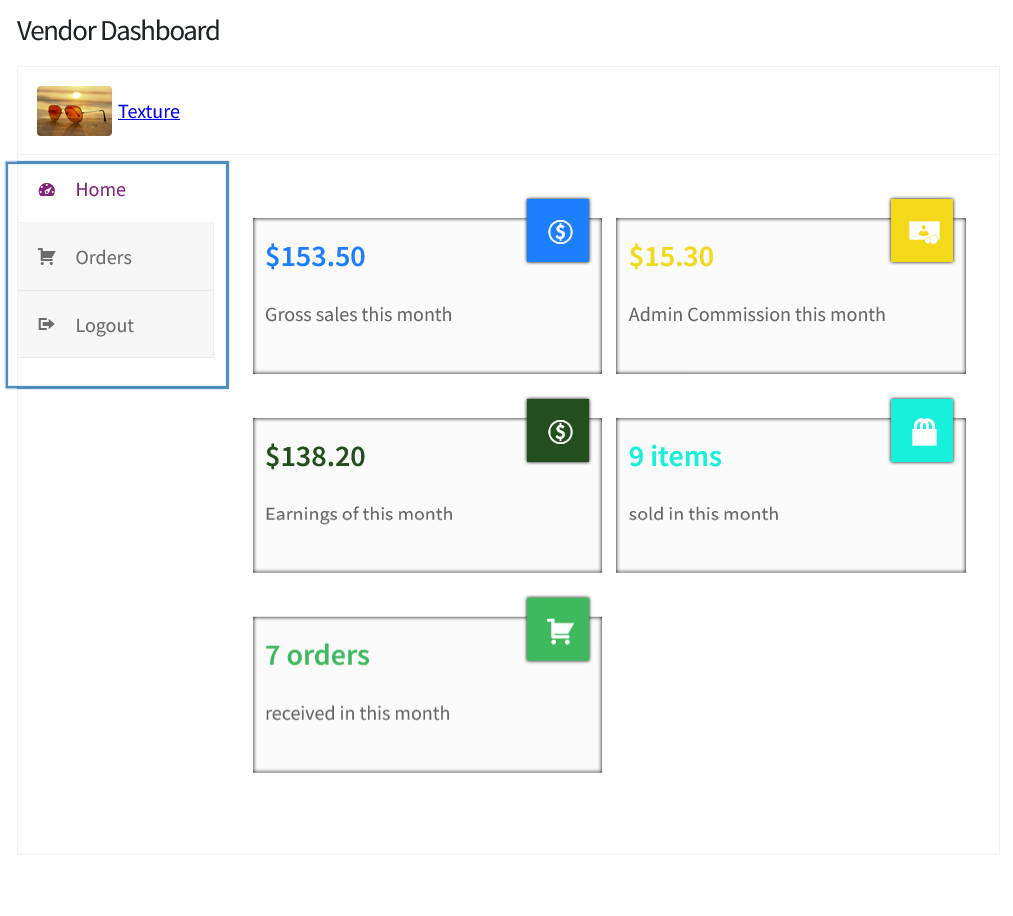Viewport: 1013px width, 916px height.
Task: Click the blue gross sales dollar icon
Action: click(558, 230)
